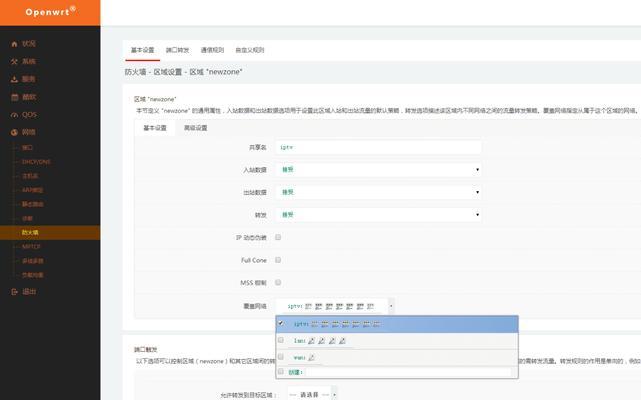Open the 诊断 submenu item
The width and height of the screenshot is (641, 400).
27,218
